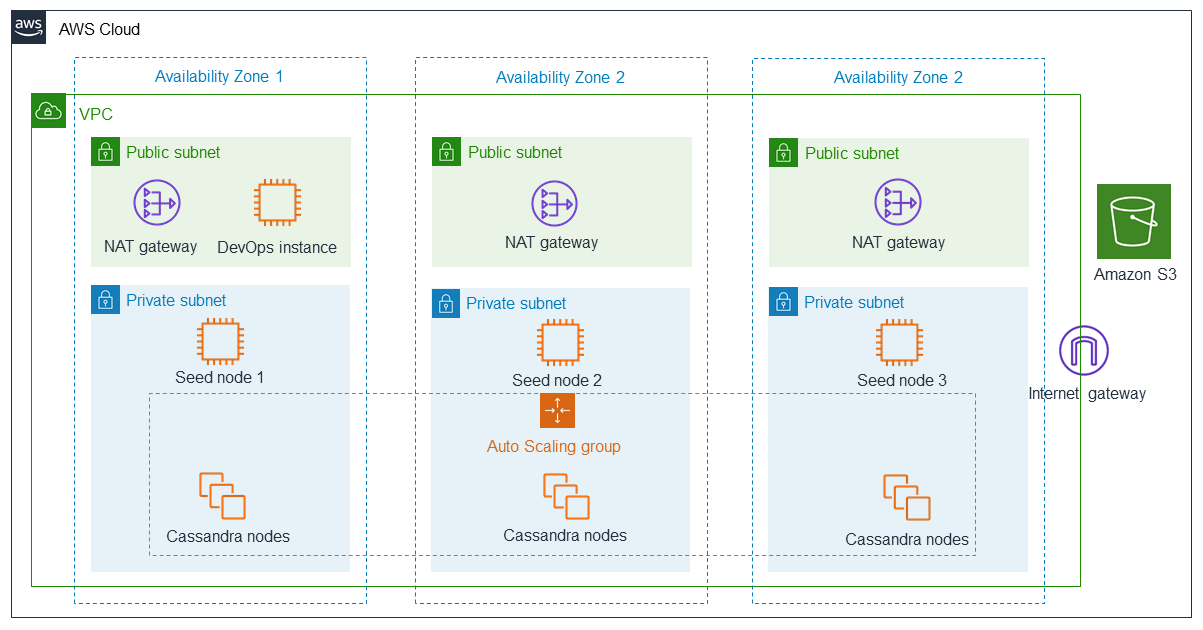This screenshot has height=630, width=1203.
Task: Click lock icon of Private subnet with Seed node 1
Action: [x=105, y=299]
